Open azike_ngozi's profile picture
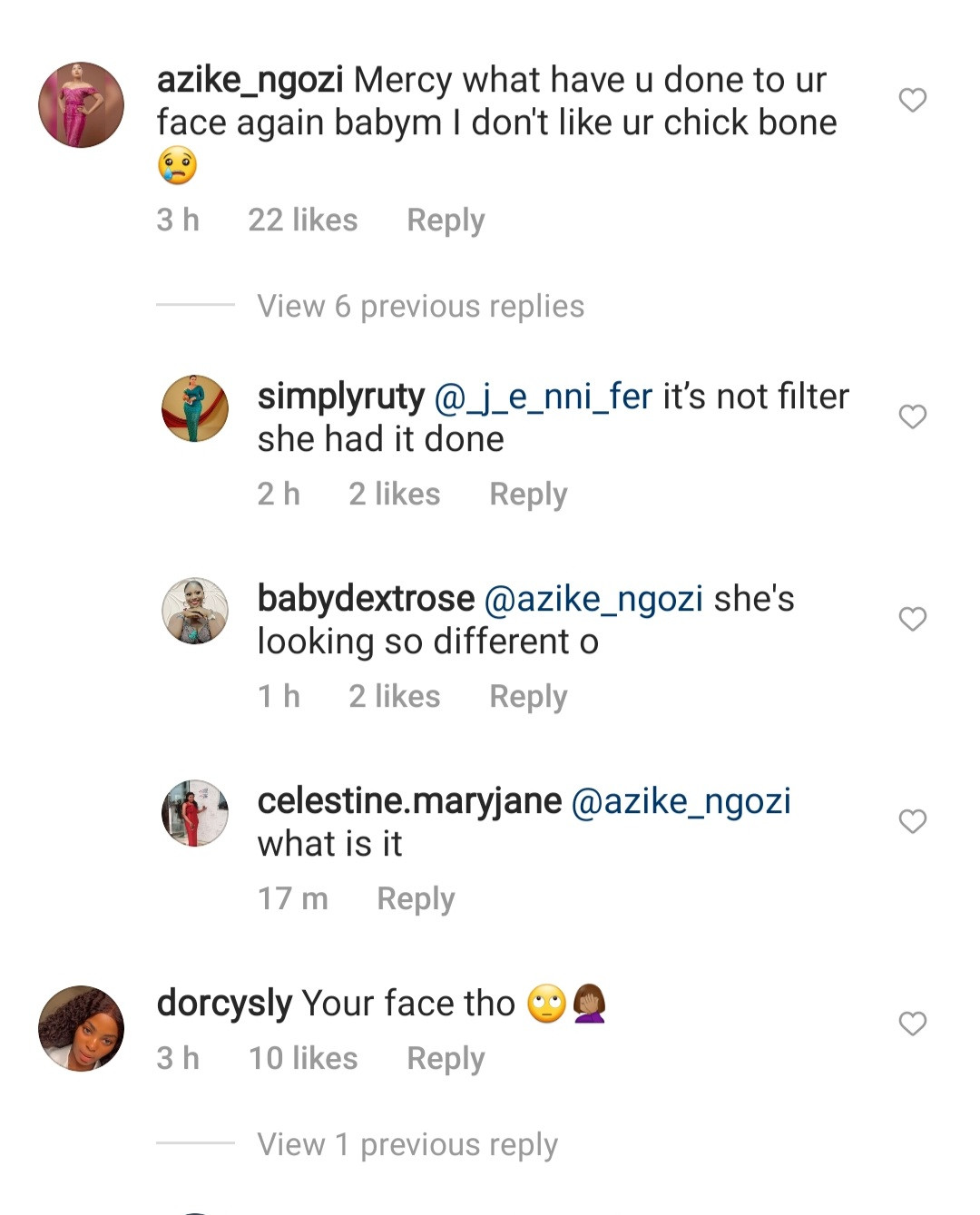The image size is (980, 1215). (81, 104)
